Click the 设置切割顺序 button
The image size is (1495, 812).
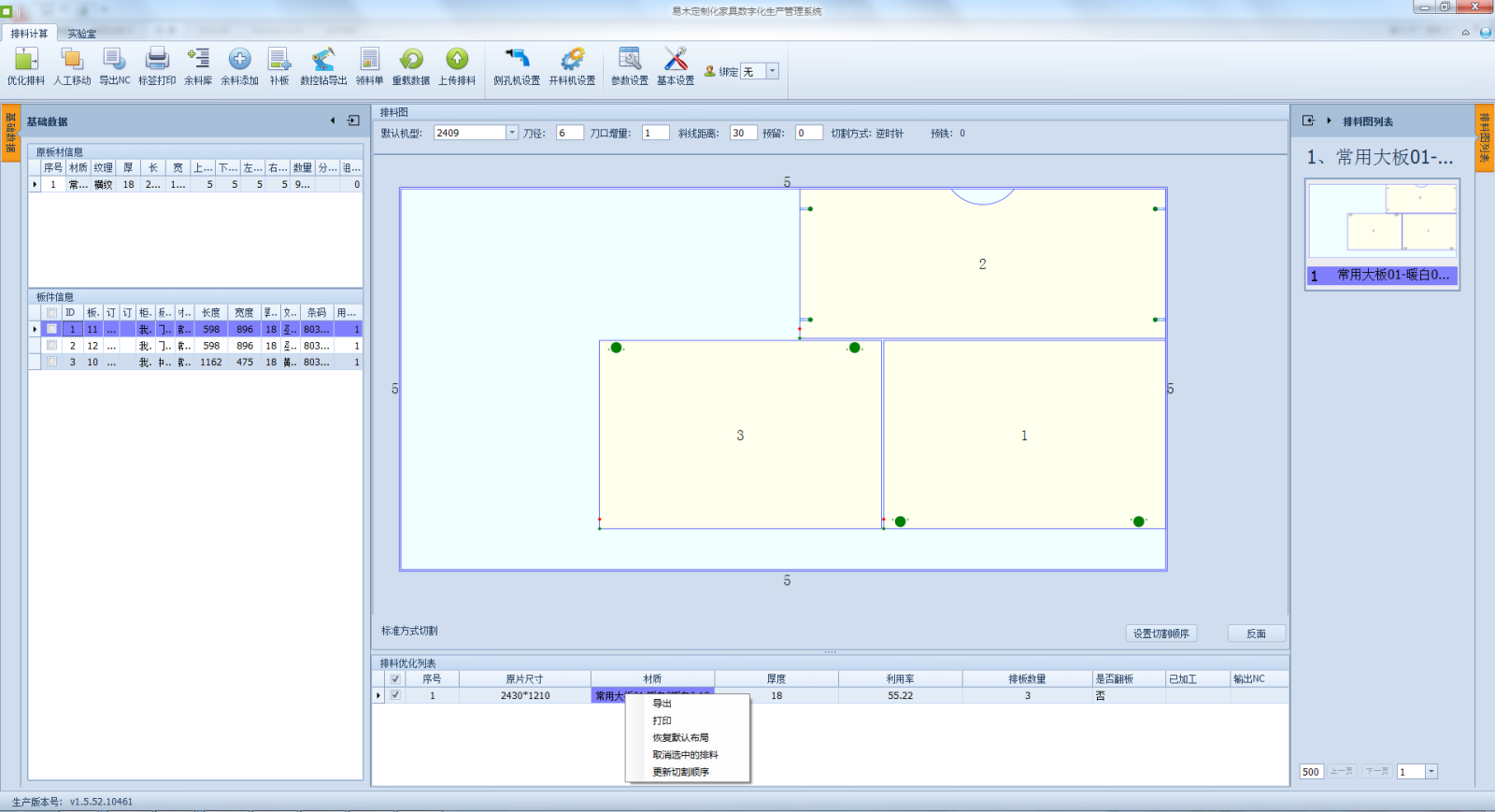[1161, 634]
